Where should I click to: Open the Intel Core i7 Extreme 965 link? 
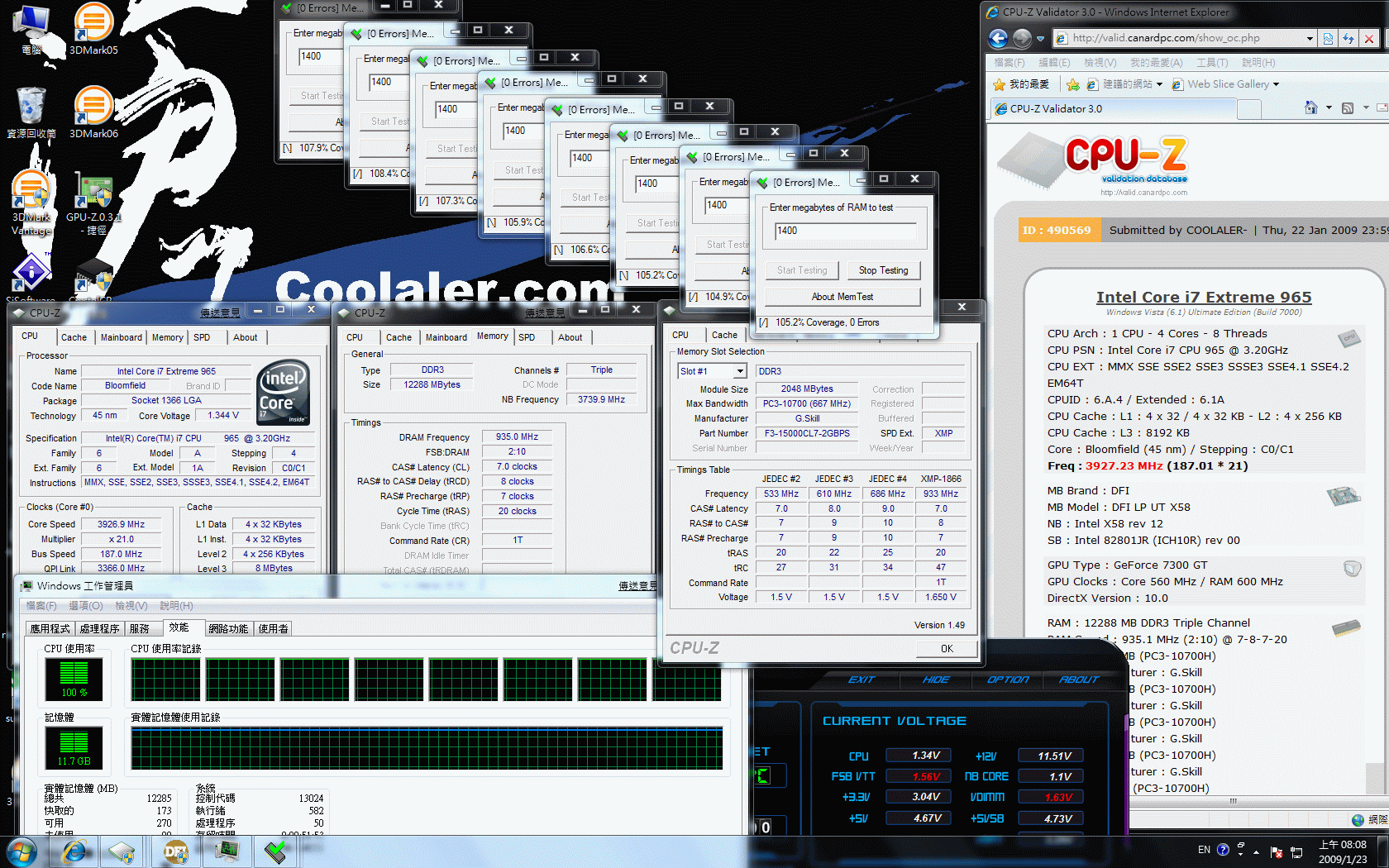click(1204, 297)
